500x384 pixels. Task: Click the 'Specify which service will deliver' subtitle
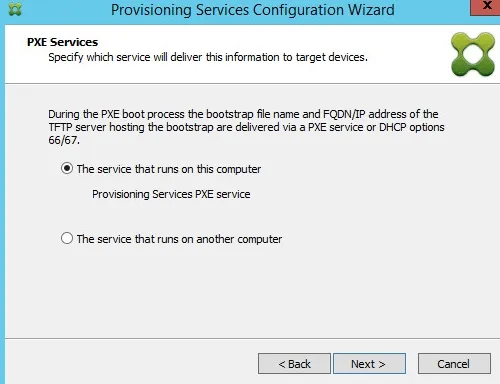click(208, 57)
